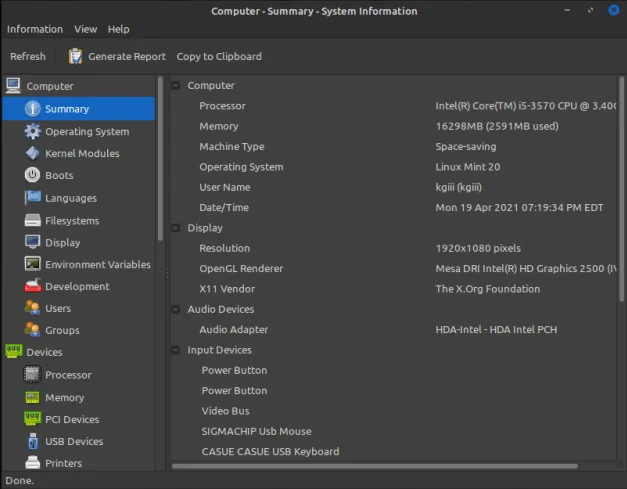Collapse the Computer section in details
Screen dimensions: 627x489
click(x=176, y=85)
